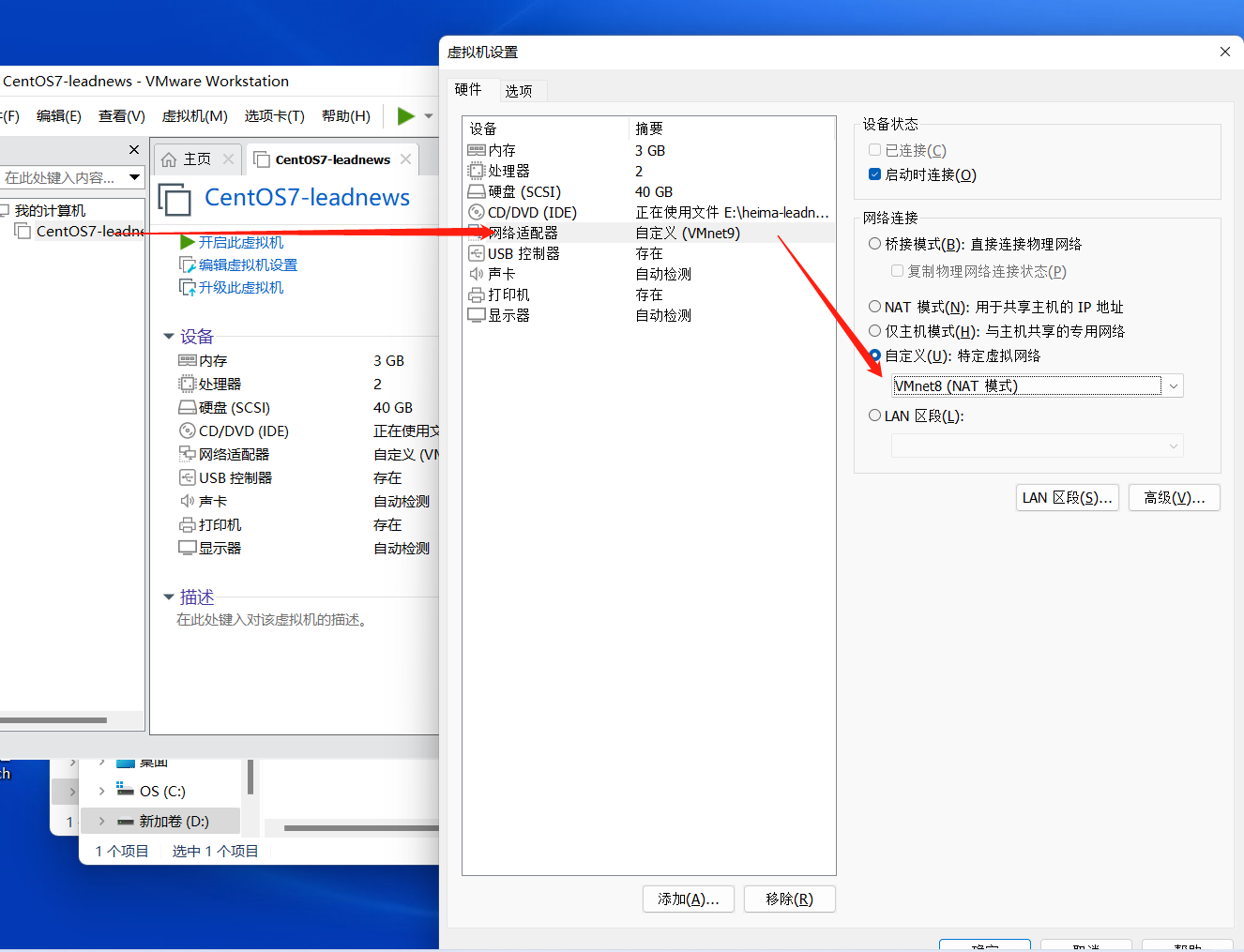This screenshot has width=1244, height=952.
Task: Focus the 在此处键入内容 library search field
Action: (x=61, y=177)
